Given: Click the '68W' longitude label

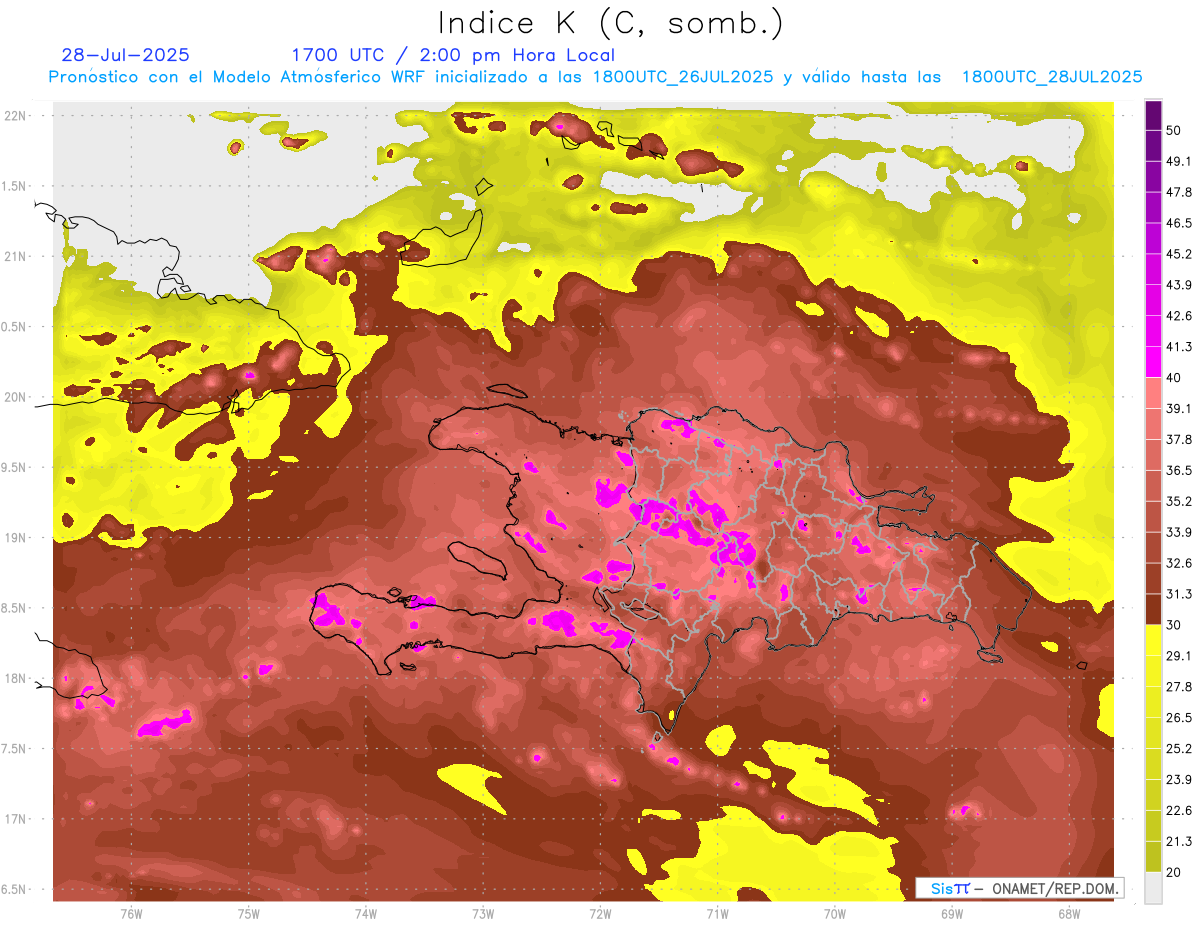Looking at the screenshot, I should click(x=1069, y=914).
